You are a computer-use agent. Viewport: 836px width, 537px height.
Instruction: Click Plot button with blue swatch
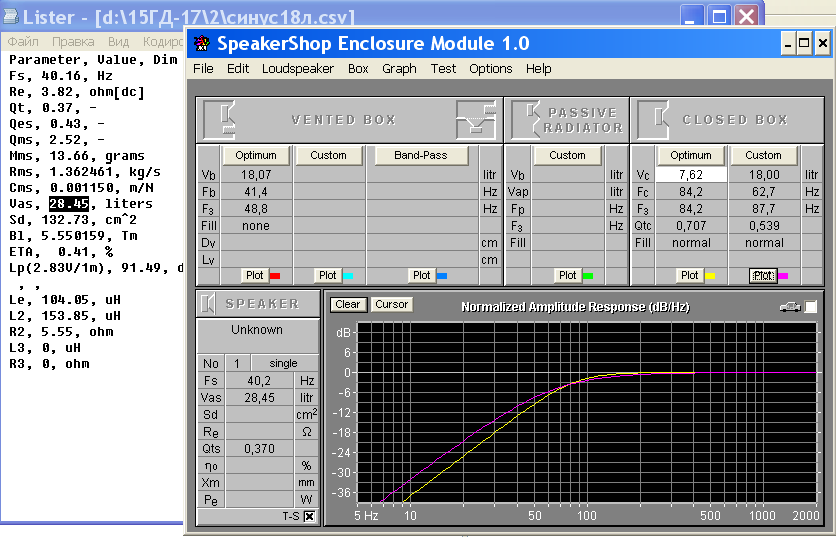pyautogui.click(x=422, y=275)
